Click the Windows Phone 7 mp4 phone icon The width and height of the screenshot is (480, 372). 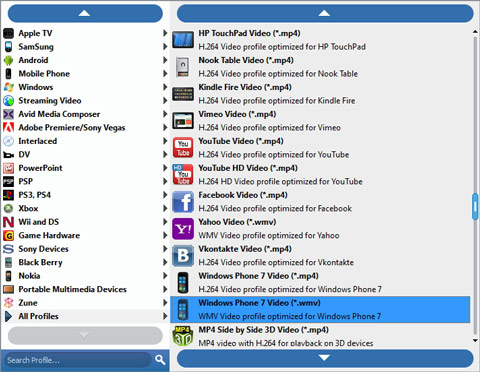tap(183, 283)
